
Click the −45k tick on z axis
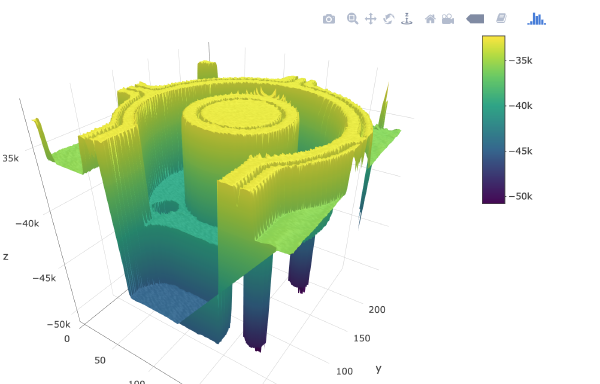pyautogui.click(x=44, y=278)
